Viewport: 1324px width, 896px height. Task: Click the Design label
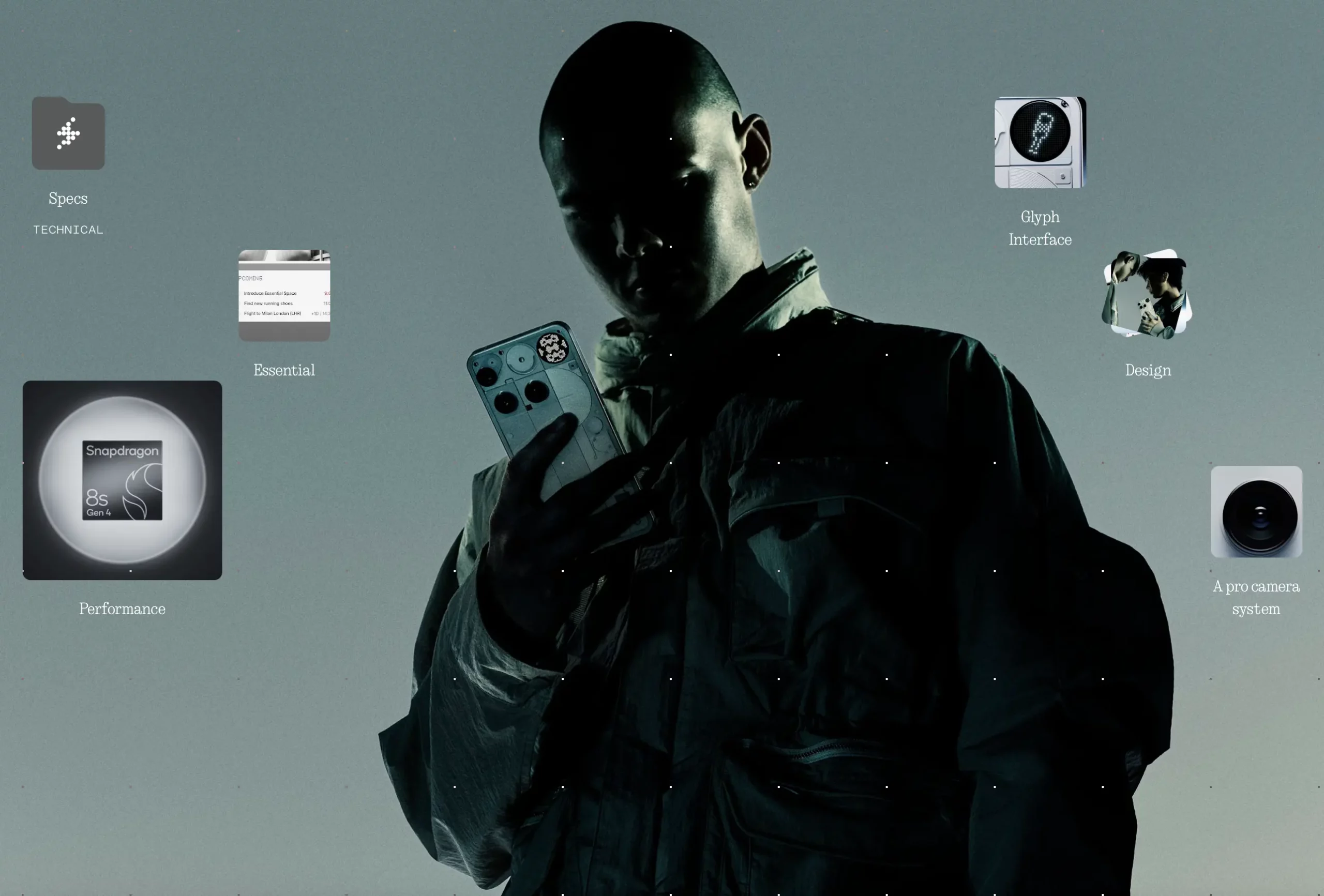tap(1148, 370)
